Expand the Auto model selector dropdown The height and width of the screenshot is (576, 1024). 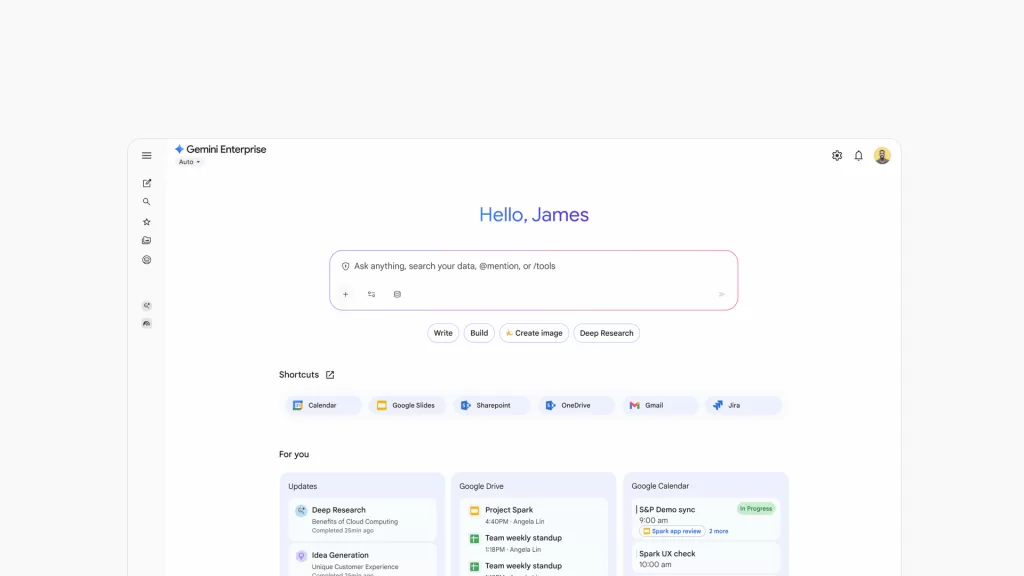[x=189, y=162]
